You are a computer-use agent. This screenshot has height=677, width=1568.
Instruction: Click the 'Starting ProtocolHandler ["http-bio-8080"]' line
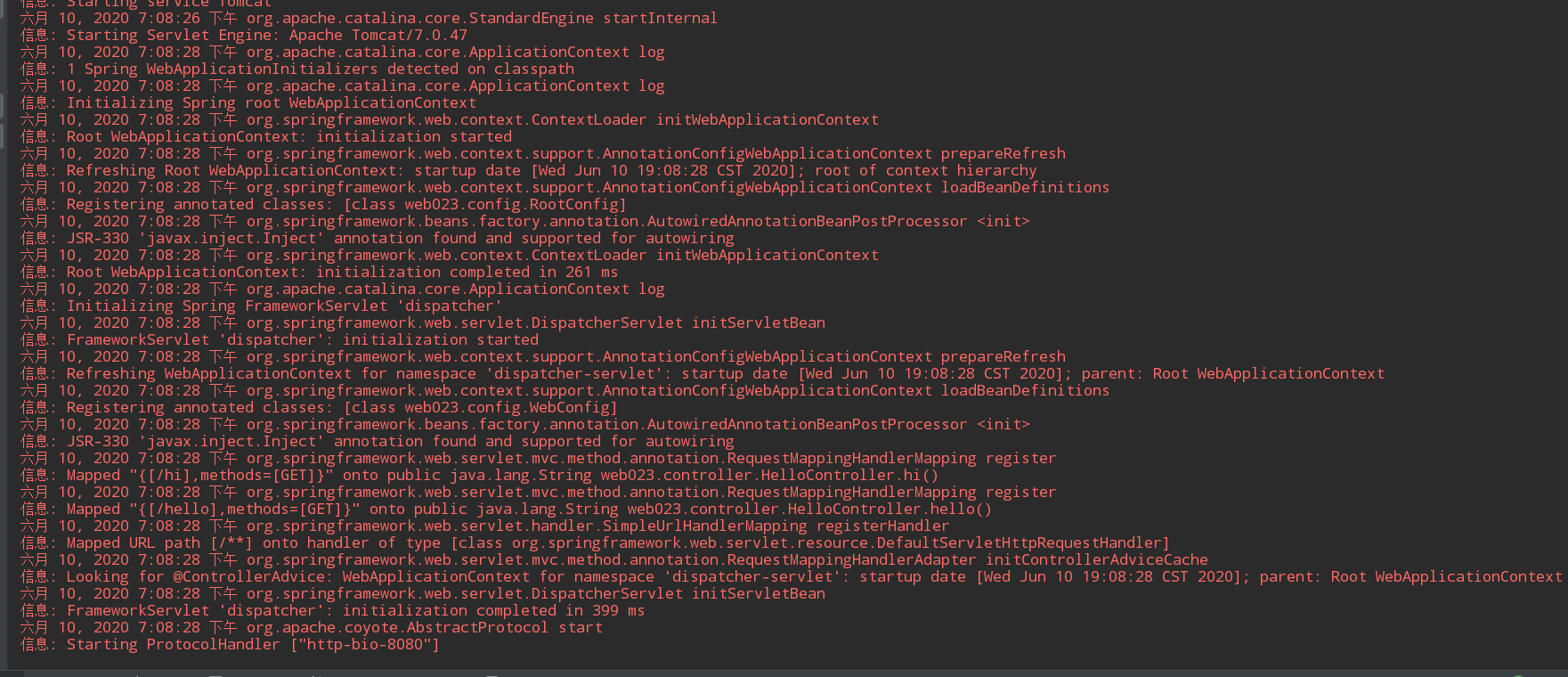[231, 644]
